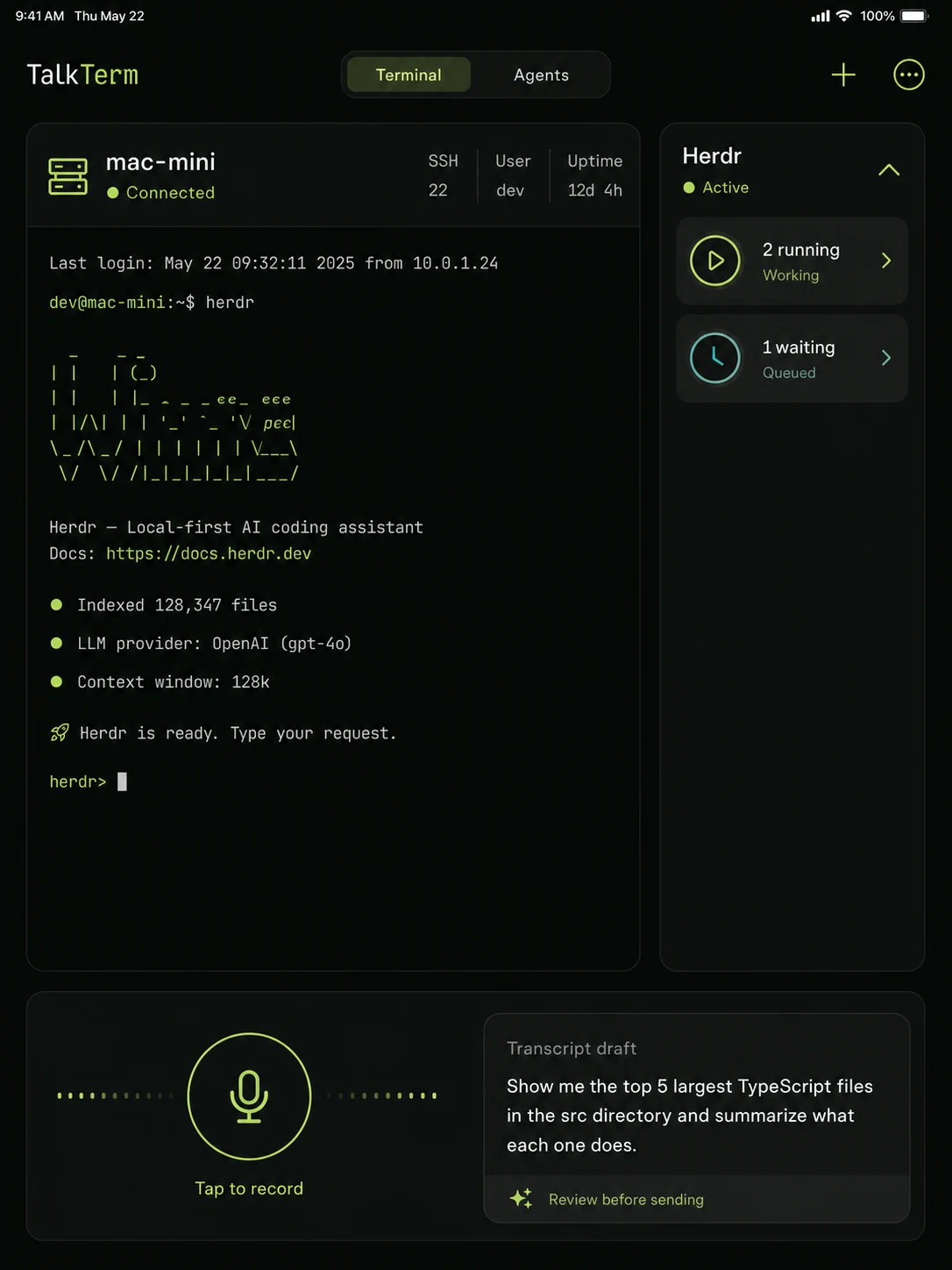This screenshot has height=1270, width=952.
Task: Tap the Wi-Fi icon in status bar
Action: coord(844,16)
